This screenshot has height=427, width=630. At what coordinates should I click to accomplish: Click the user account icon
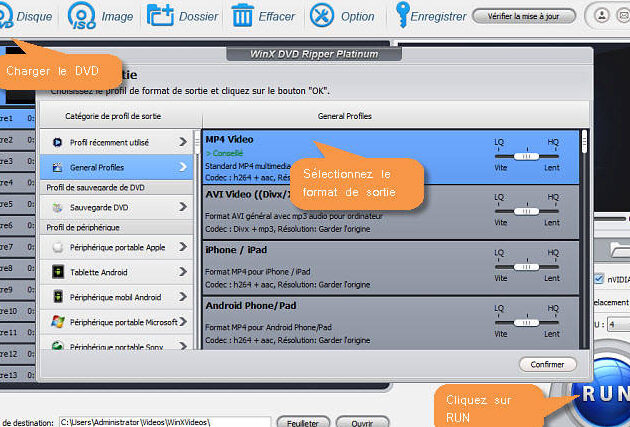[x=602, y=16]
